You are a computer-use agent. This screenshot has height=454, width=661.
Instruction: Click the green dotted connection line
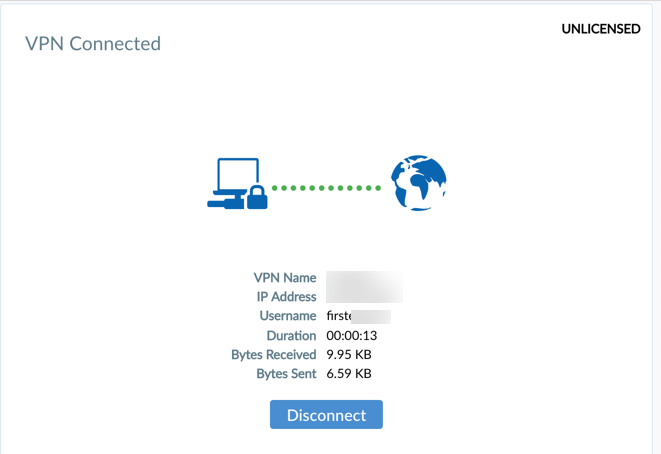[326, 188]
